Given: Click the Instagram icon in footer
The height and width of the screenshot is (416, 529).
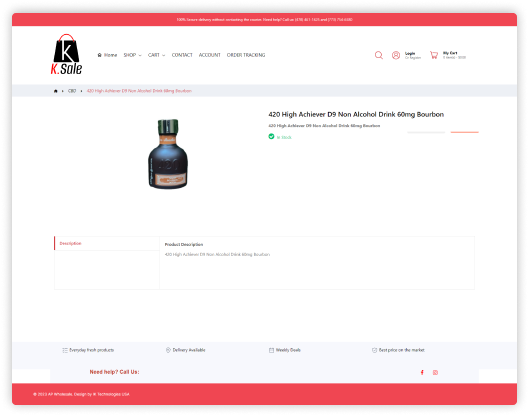Looking at the screenshot, I should tap(435, 372).
